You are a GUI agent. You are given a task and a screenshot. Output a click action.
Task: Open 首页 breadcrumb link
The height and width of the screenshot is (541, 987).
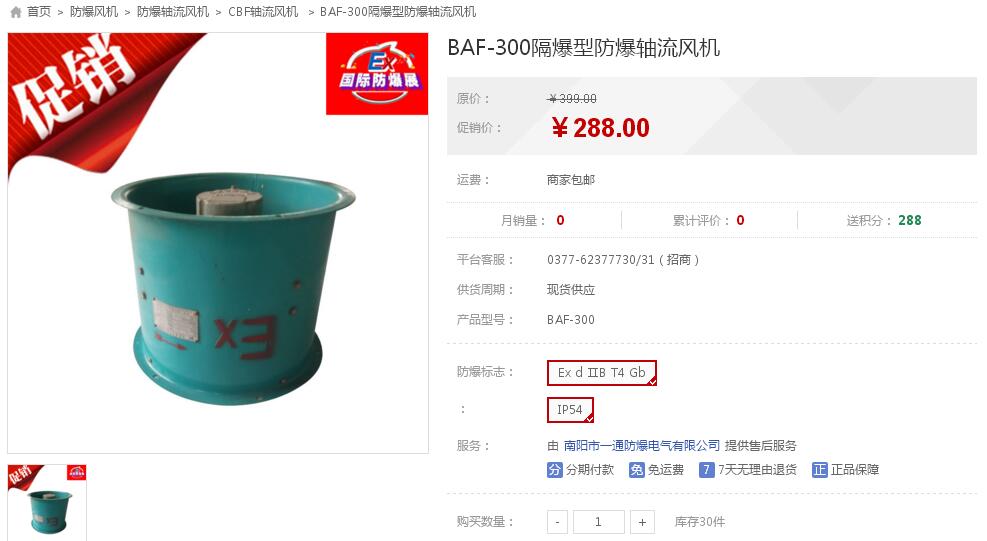coord(39,12)
